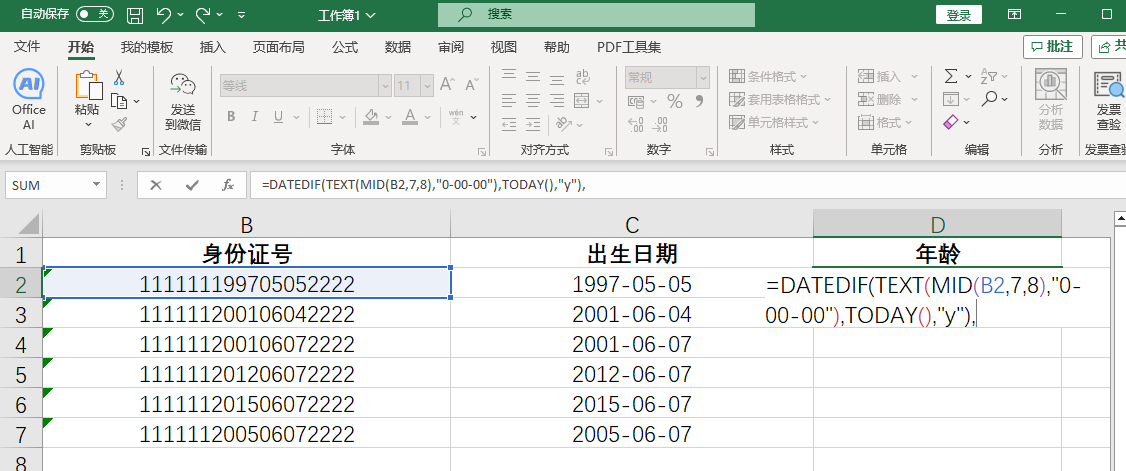Open Analyze Data (分析数据)

[x=1050, y=101]
